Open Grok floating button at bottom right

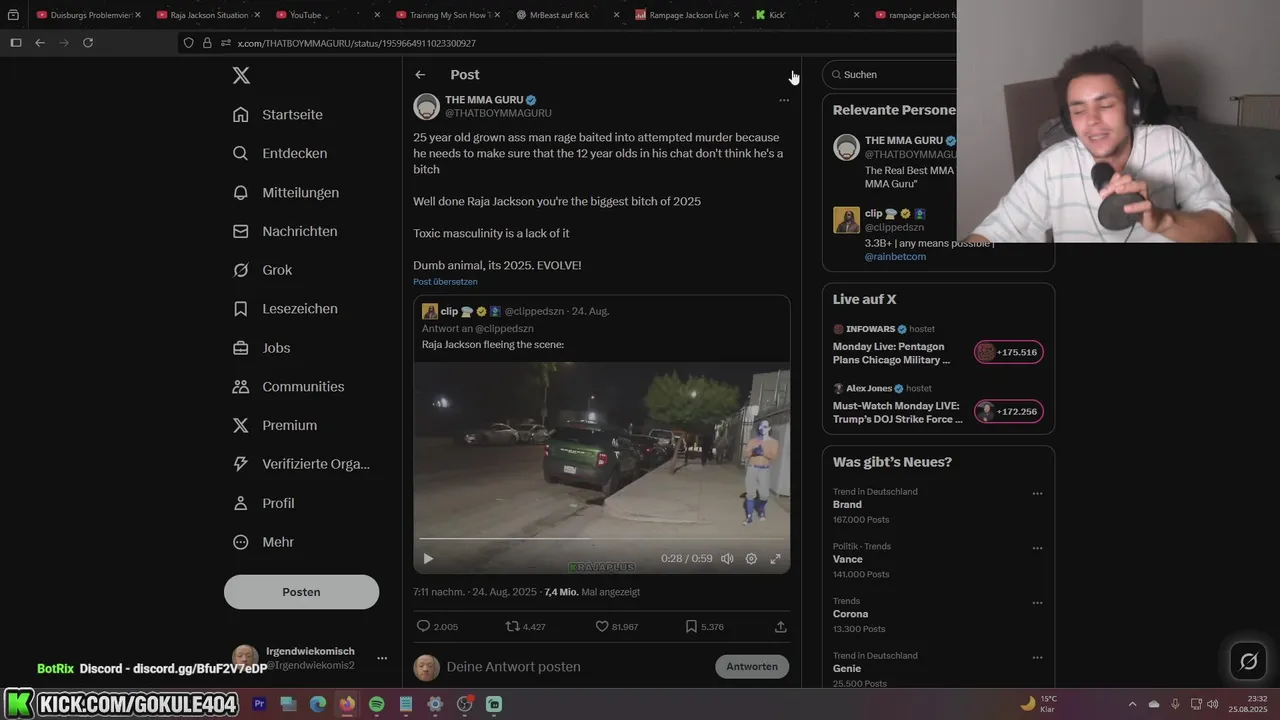pos(1248,661)
